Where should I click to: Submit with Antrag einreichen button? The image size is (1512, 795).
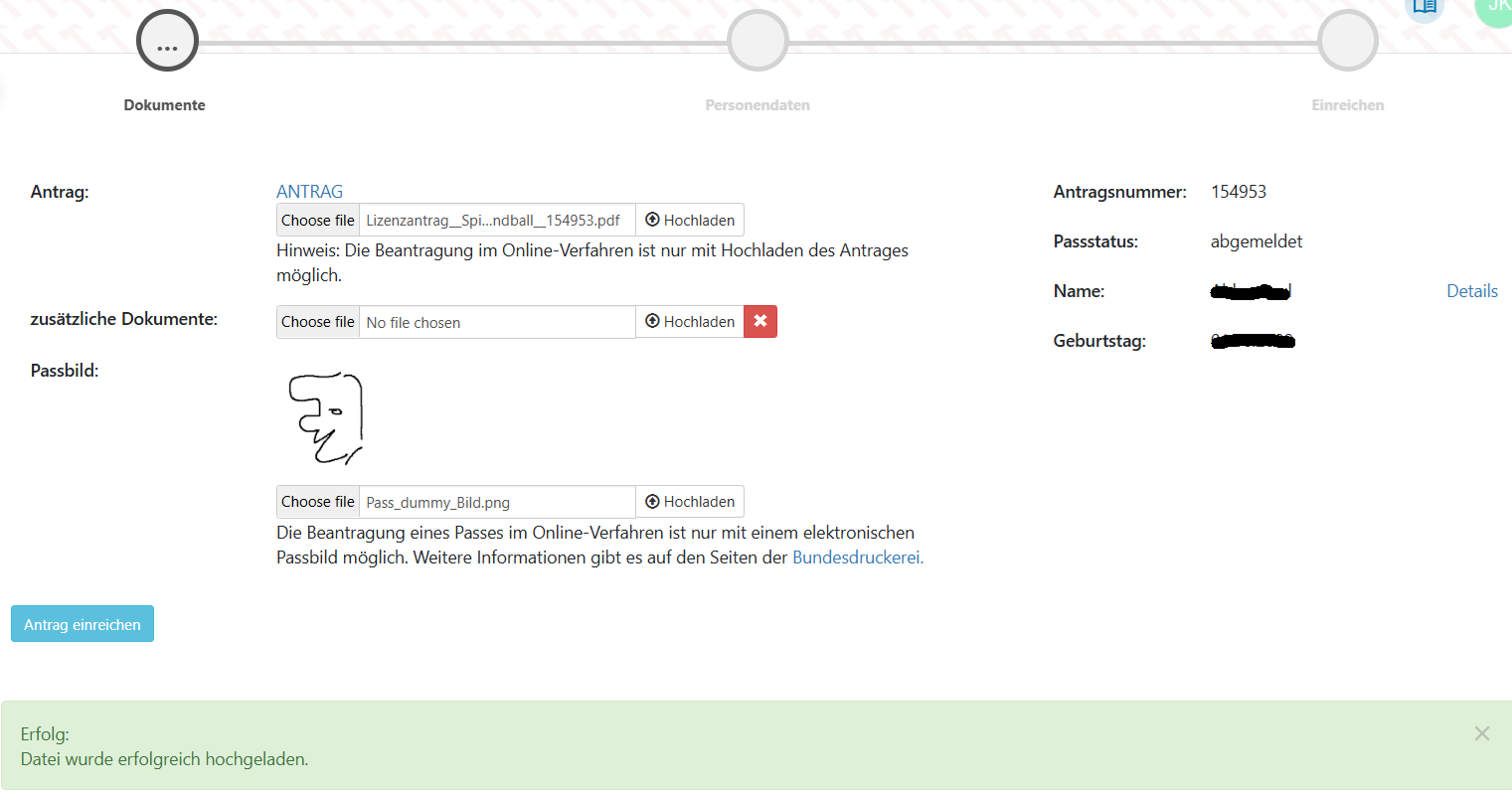[83, 624]
